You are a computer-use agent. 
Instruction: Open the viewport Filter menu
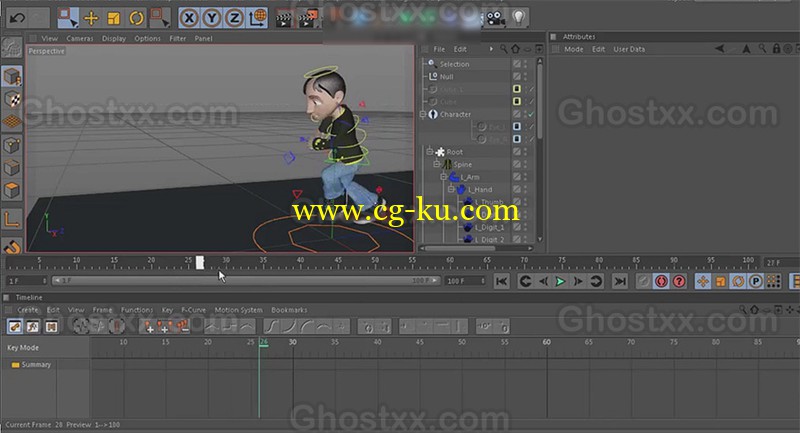[x=178, y=38]
